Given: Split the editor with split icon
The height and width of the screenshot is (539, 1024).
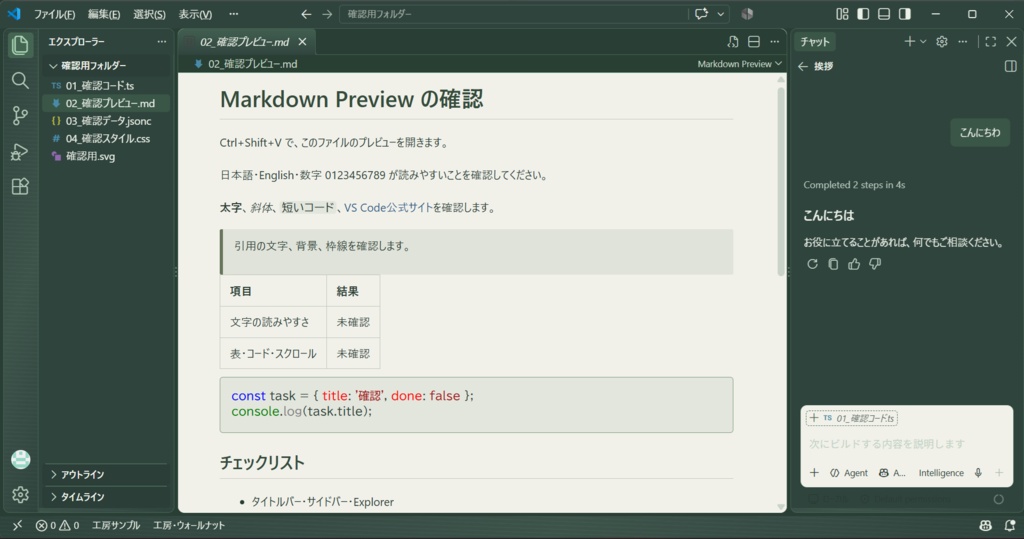Looking at the screenshot, I should [x=754, y=42].
